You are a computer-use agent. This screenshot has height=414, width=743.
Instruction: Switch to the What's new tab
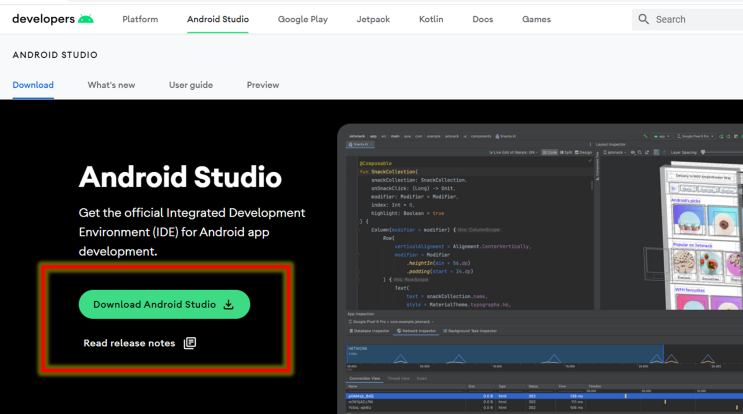point(111,85)
